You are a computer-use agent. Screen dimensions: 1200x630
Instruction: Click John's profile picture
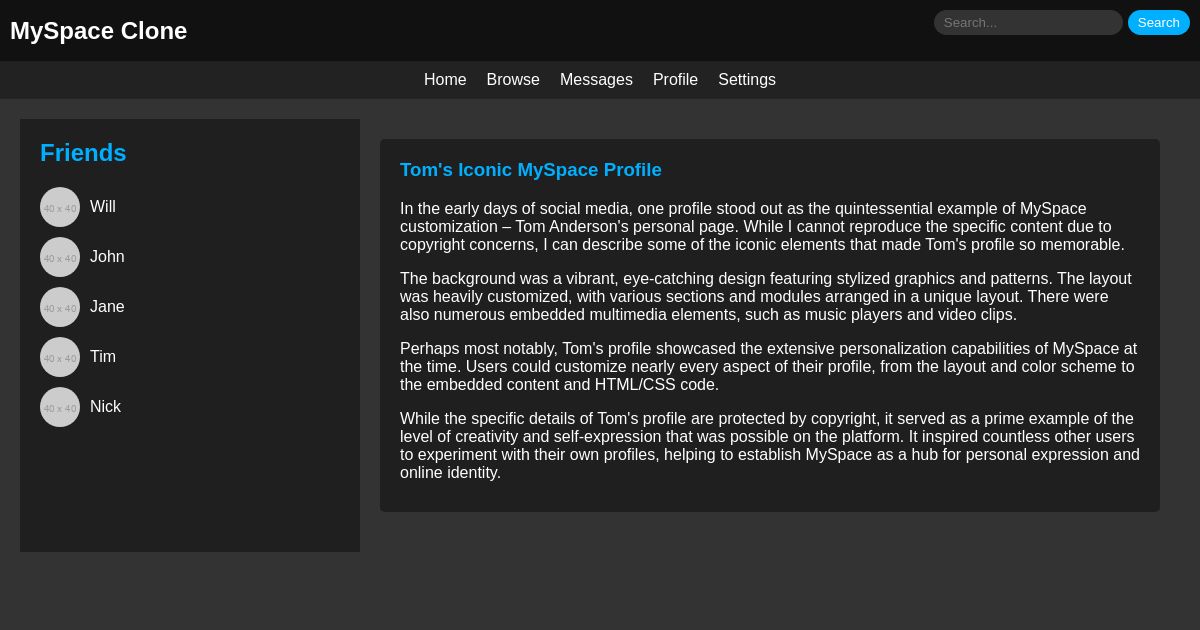pos(60,257)
